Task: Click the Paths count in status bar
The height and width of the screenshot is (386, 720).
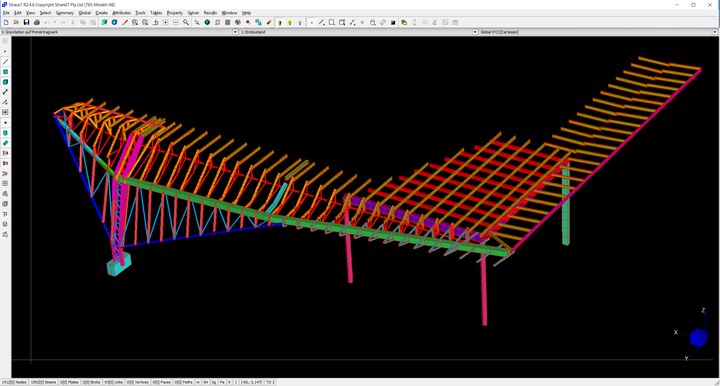Action: 184,382
